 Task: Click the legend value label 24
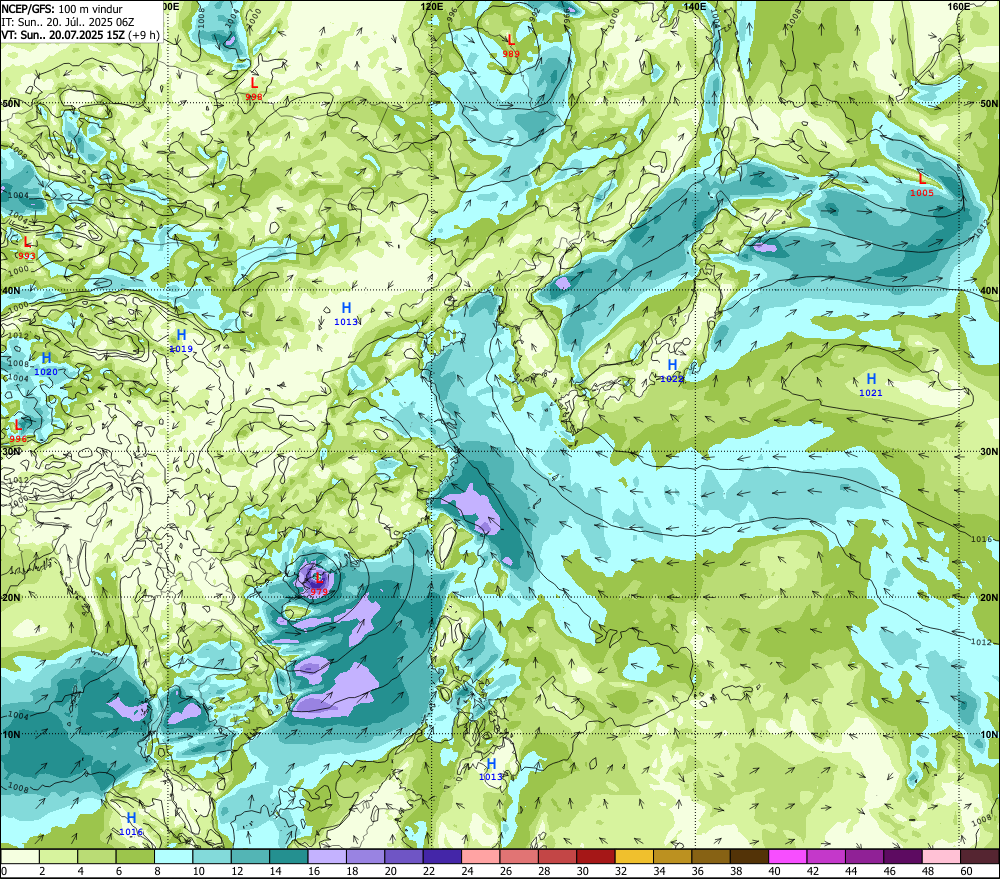[x=467, y=871]
